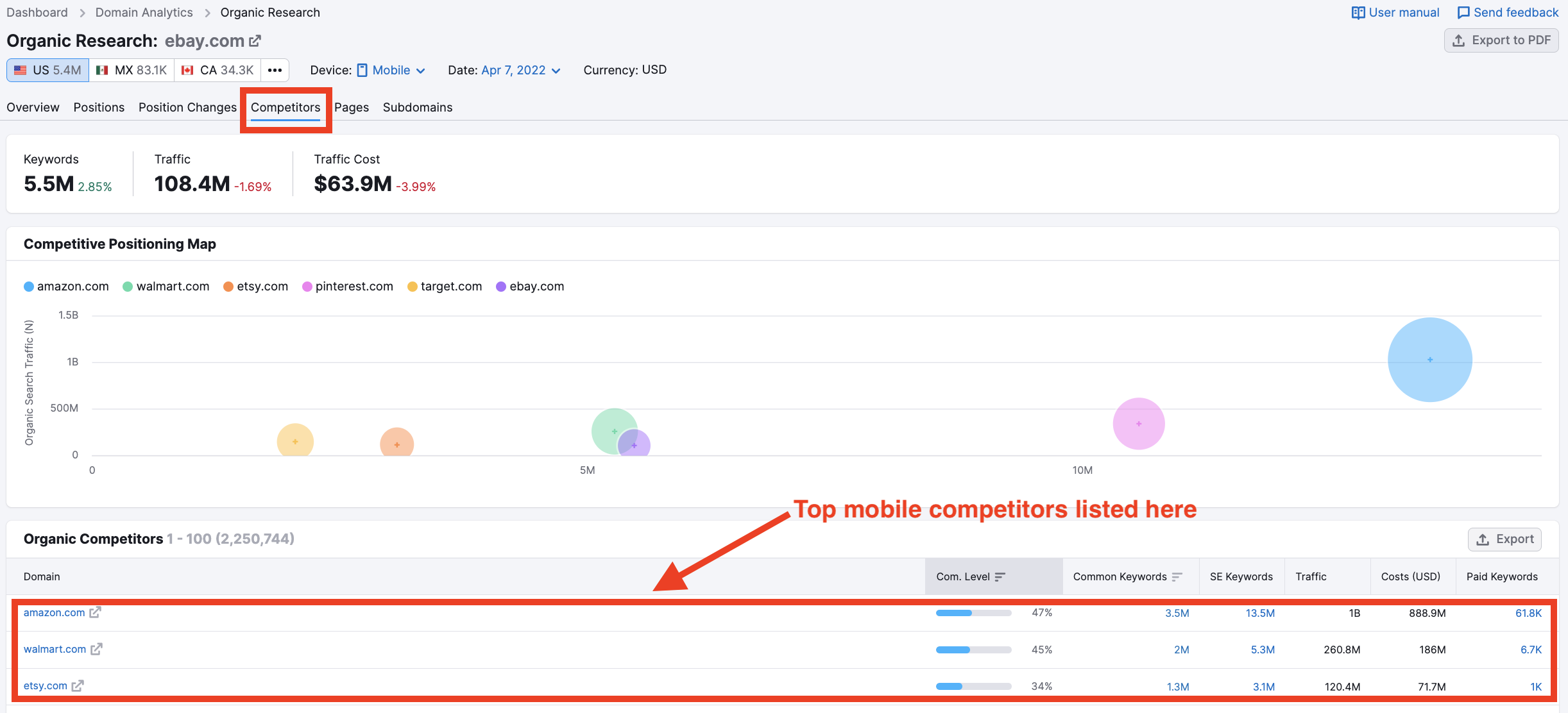
Task: Click amazon.com competition level bar 47%
Action: click(x=973, y=613)
